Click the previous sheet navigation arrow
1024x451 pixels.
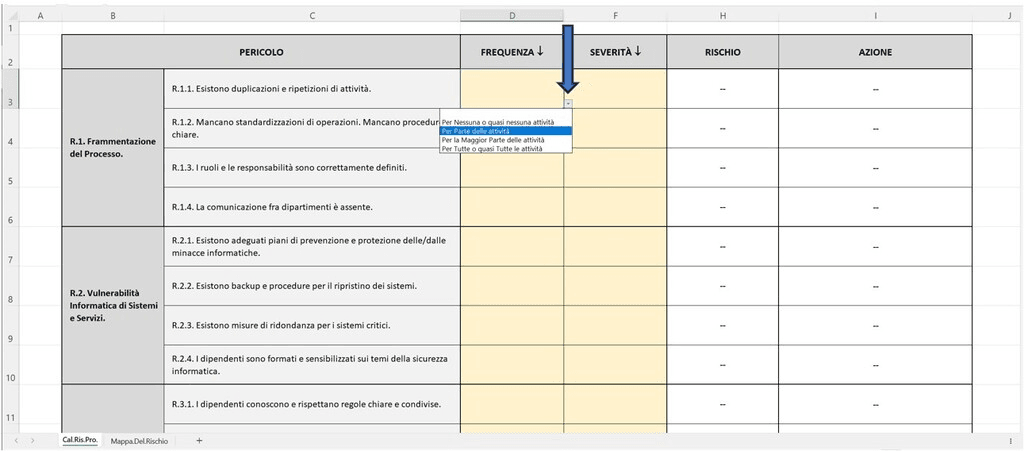[x=16, y=440]
